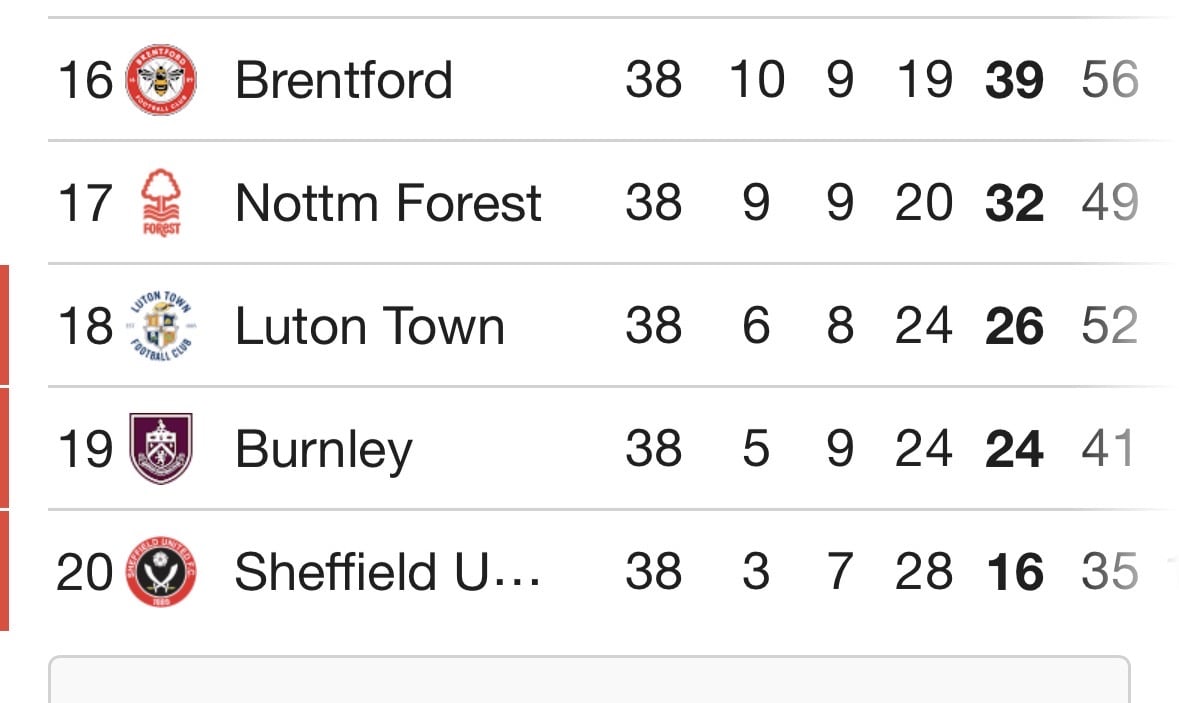Open the truncated Sheffield U… team name
This screenshot has width=1179, height=703.
[387, 571]
